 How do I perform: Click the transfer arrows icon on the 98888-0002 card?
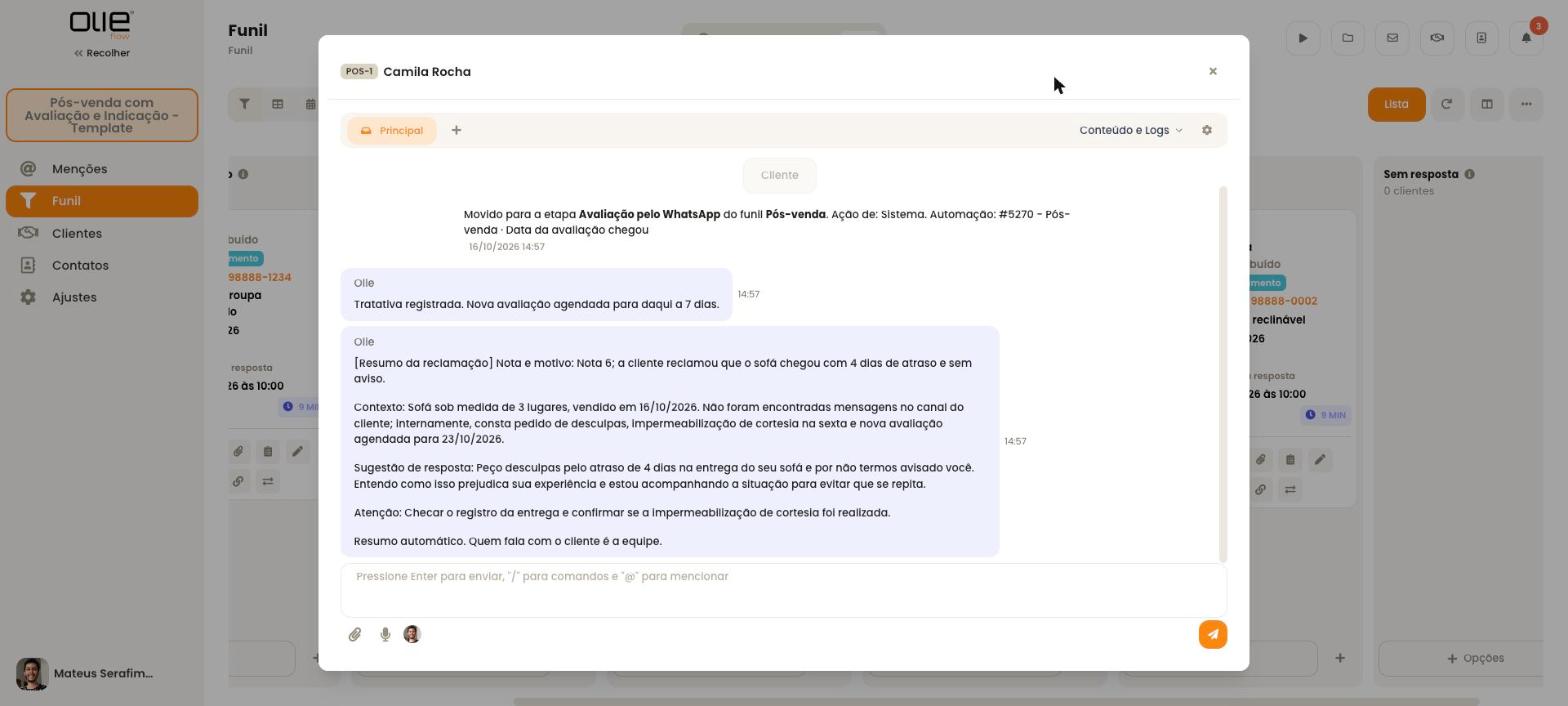pos(1290,490)
